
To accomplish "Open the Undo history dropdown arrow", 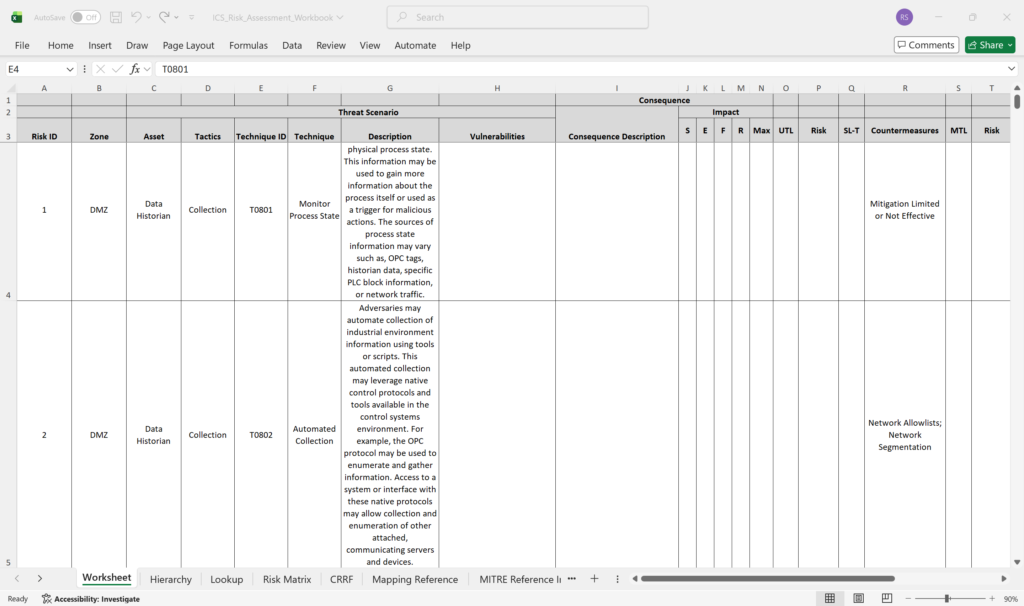I will (149, 18).
